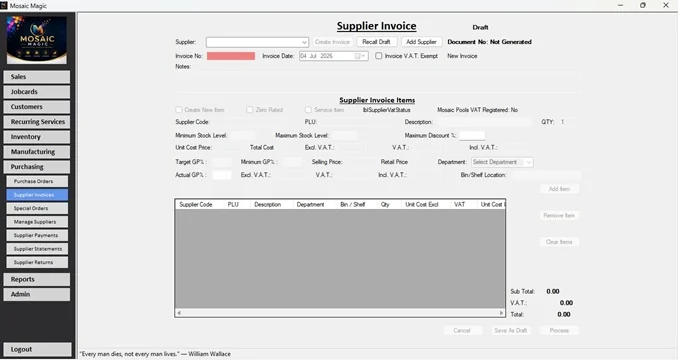Open the Manufacturing section
The width and height of the screenshot is (678, 360).
[37, 152]
